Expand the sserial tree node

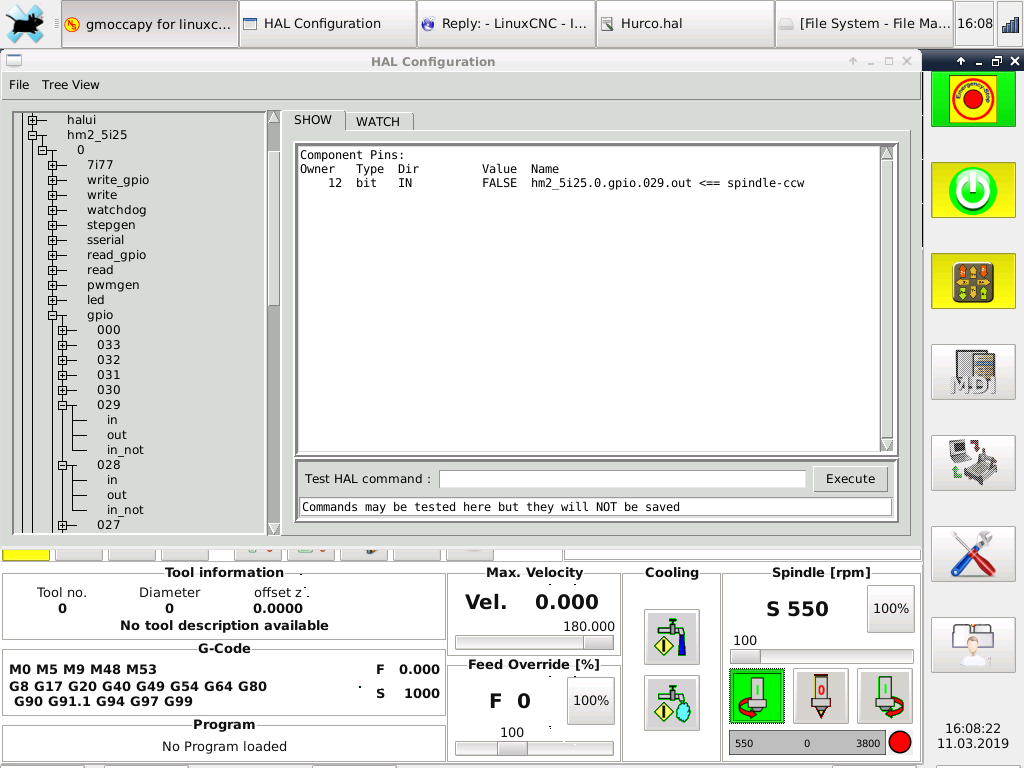52,240
